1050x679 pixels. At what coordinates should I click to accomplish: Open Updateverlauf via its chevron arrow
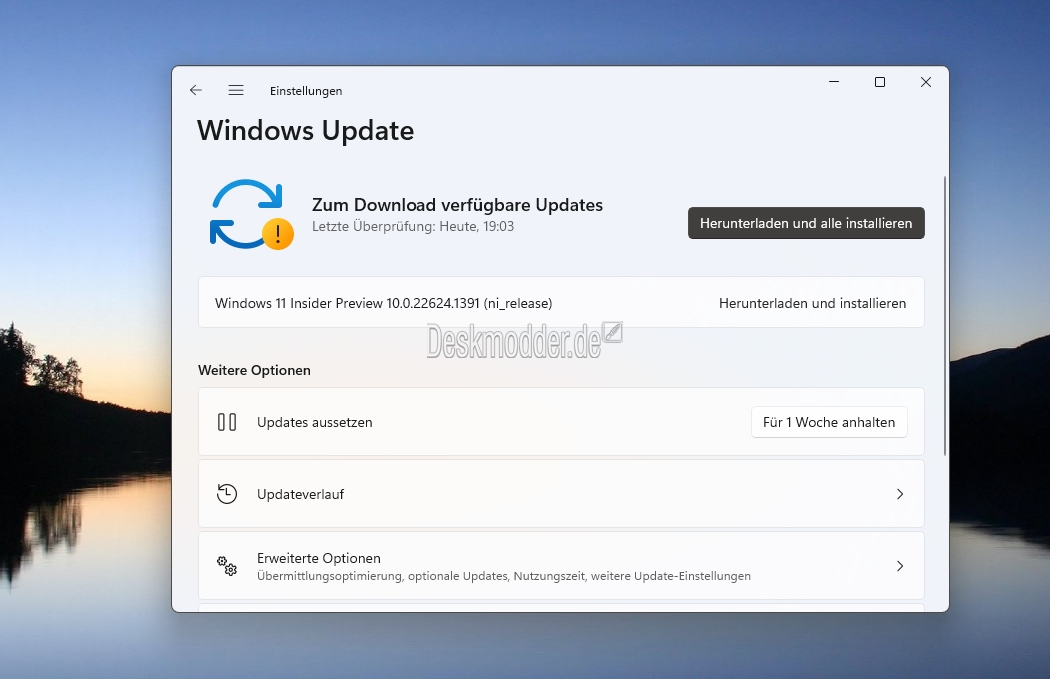[900, 494]
